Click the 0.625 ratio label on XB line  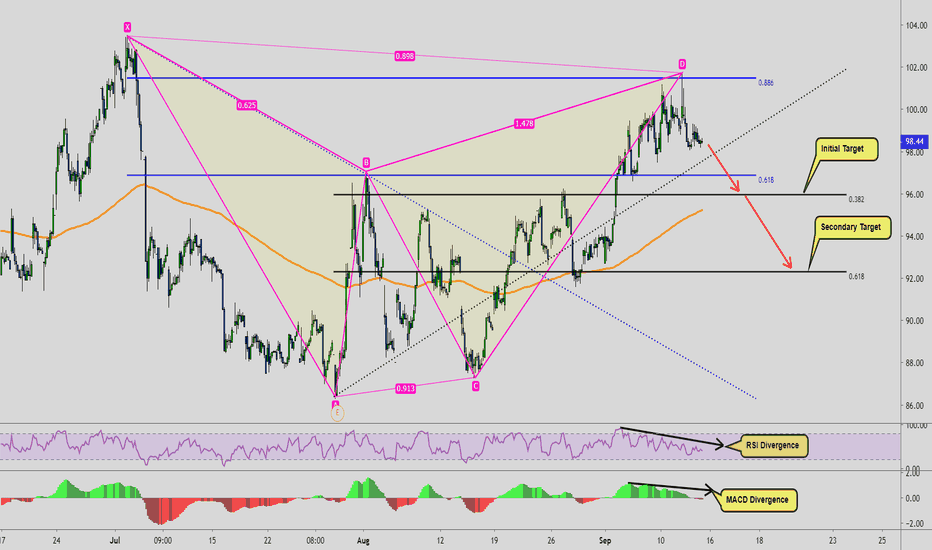coord(247,105)
